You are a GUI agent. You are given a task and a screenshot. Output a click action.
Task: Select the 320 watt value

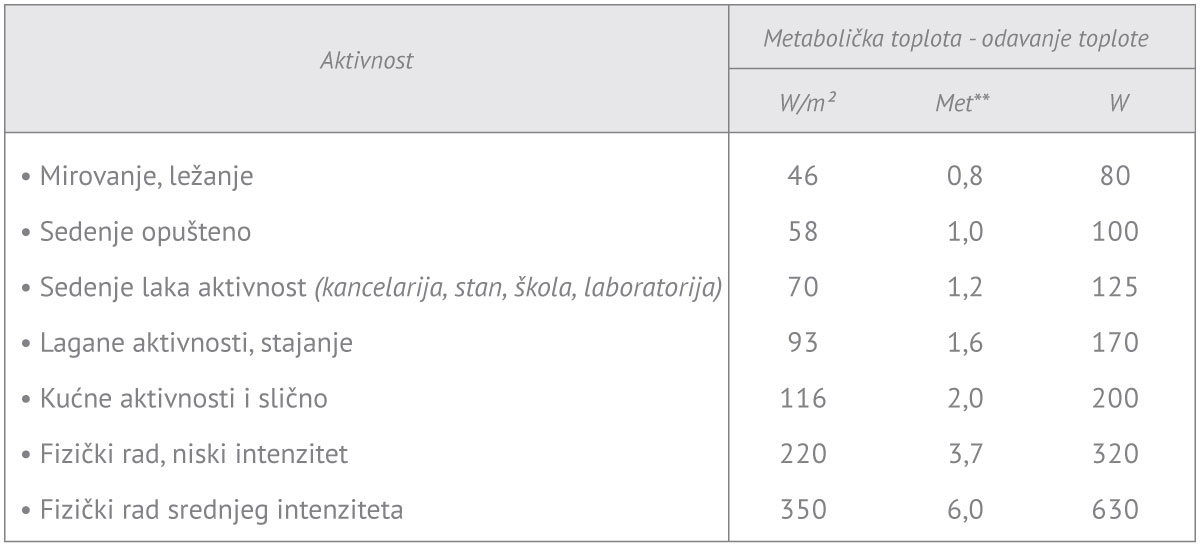click(1116, 455)
